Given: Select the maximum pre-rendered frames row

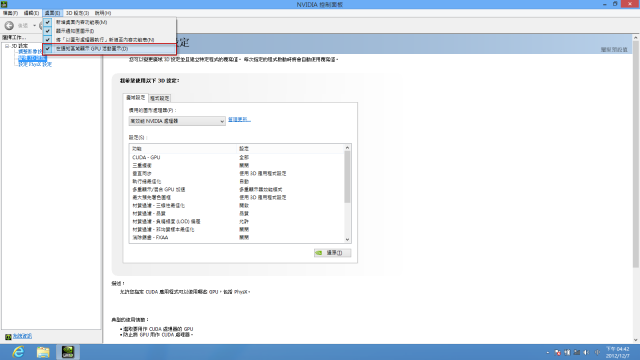Looking at the screenshot, I should (237, 197).
